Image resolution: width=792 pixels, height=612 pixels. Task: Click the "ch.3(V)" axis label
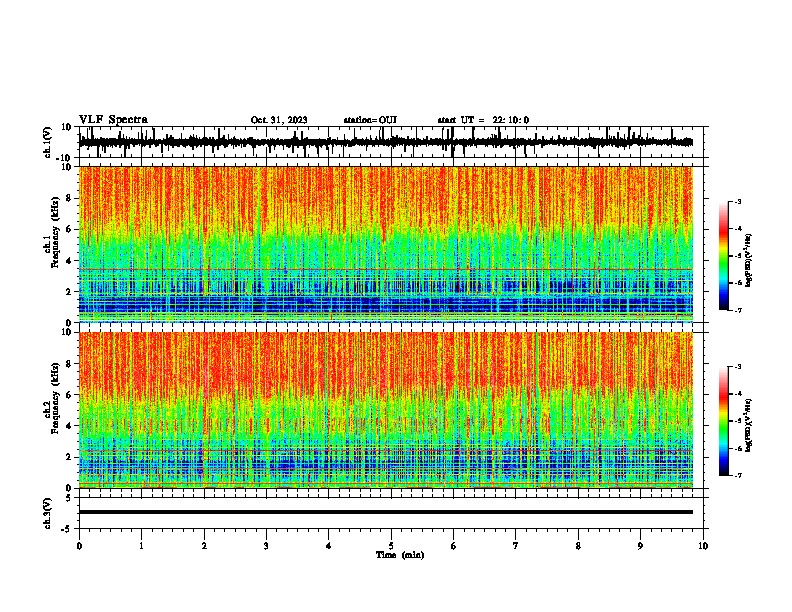click(48, 513)
